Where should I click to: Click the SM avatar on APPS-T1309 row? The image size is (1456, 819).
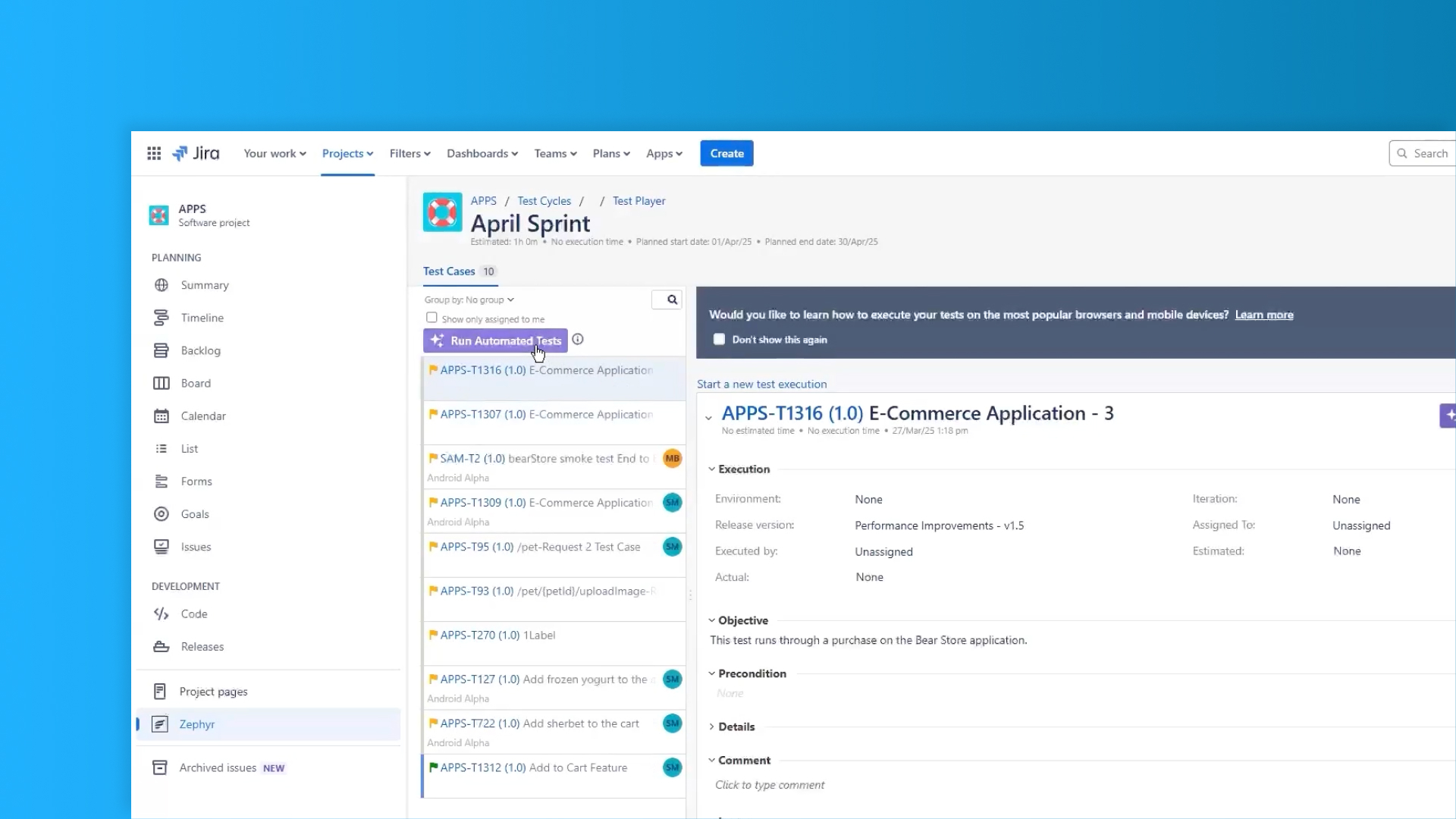coord(672,502)
